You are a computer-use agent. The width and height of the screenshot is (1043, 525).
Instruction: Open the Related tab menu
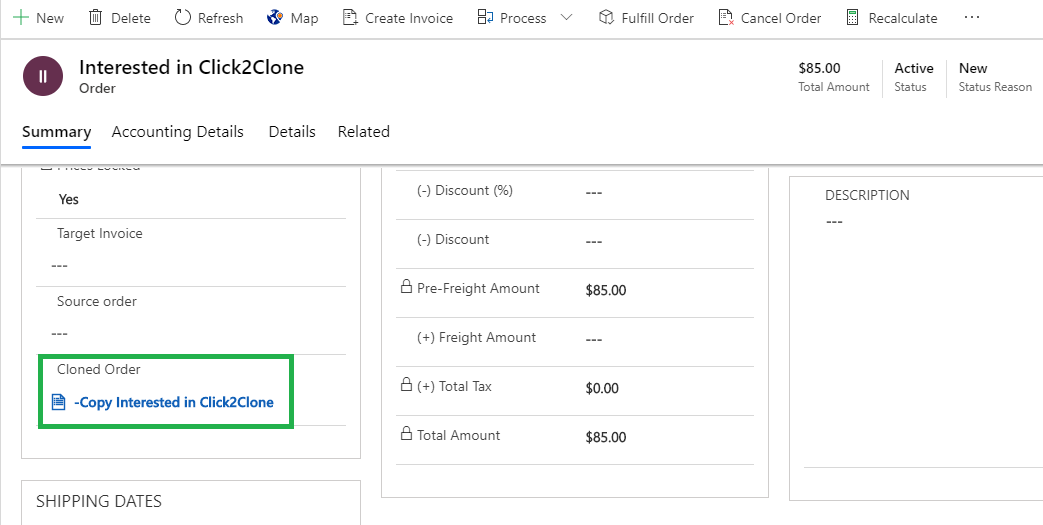(363, 132)
